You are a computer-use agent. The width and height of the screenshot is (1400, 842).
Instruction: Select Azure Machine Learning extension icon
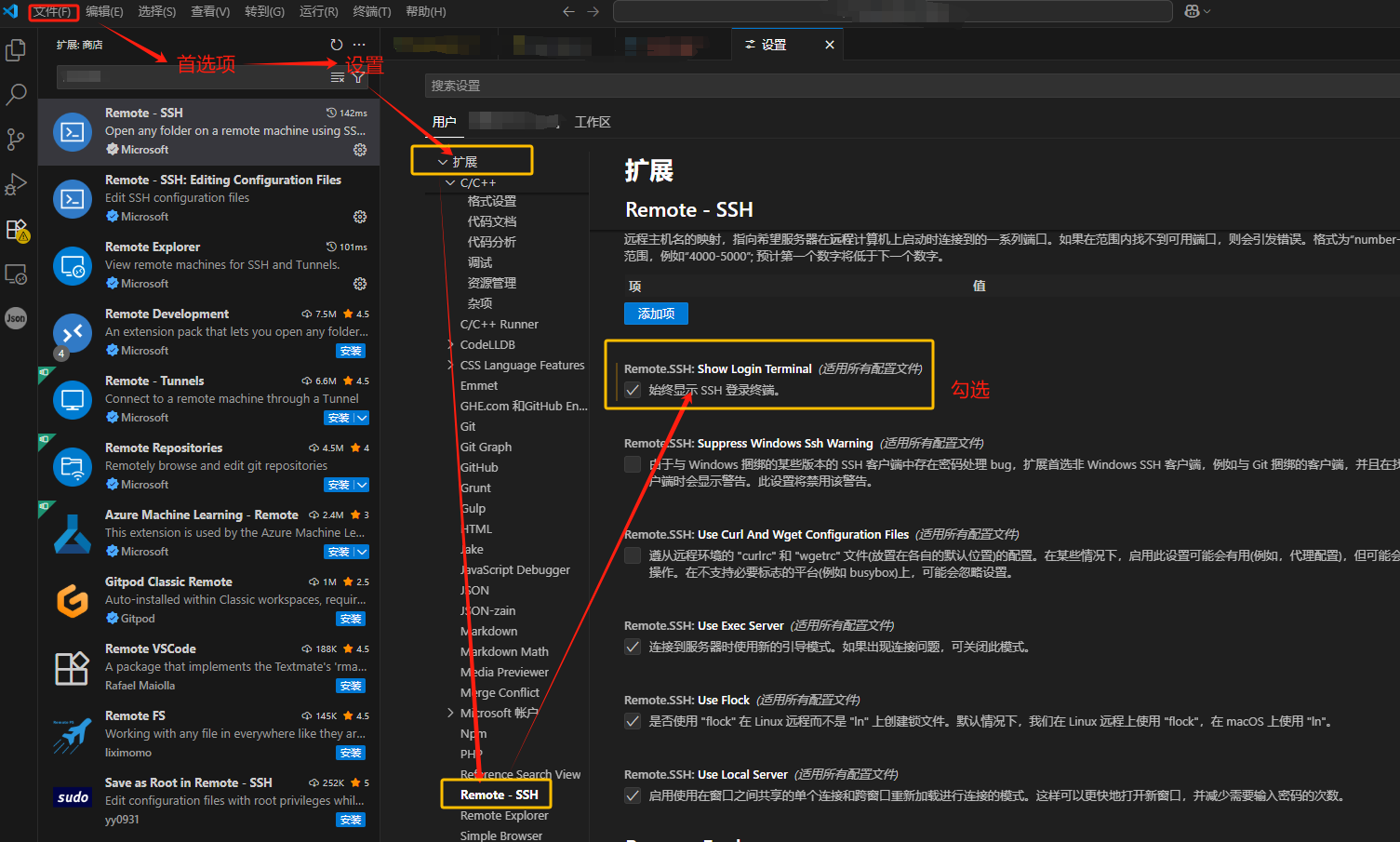pos(73,534)
